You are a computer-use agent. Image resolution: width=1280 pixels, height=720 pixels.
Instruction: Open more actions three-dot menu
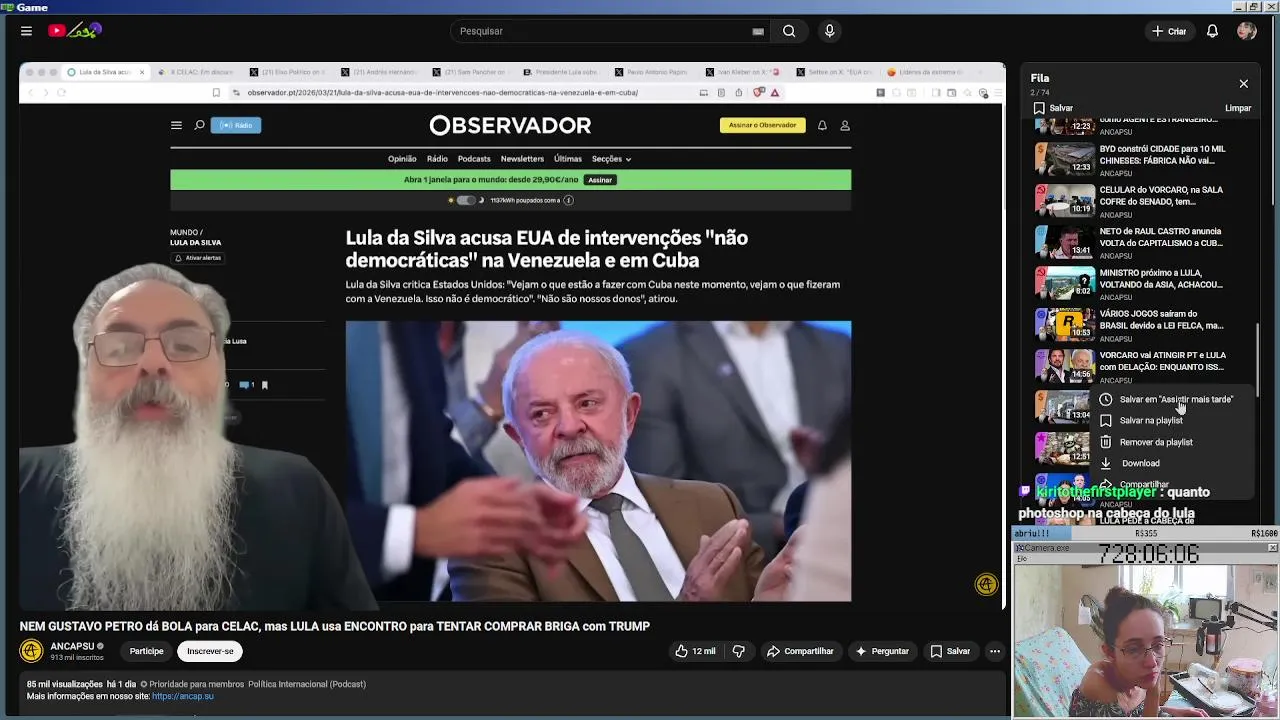(x=994, y=651)
